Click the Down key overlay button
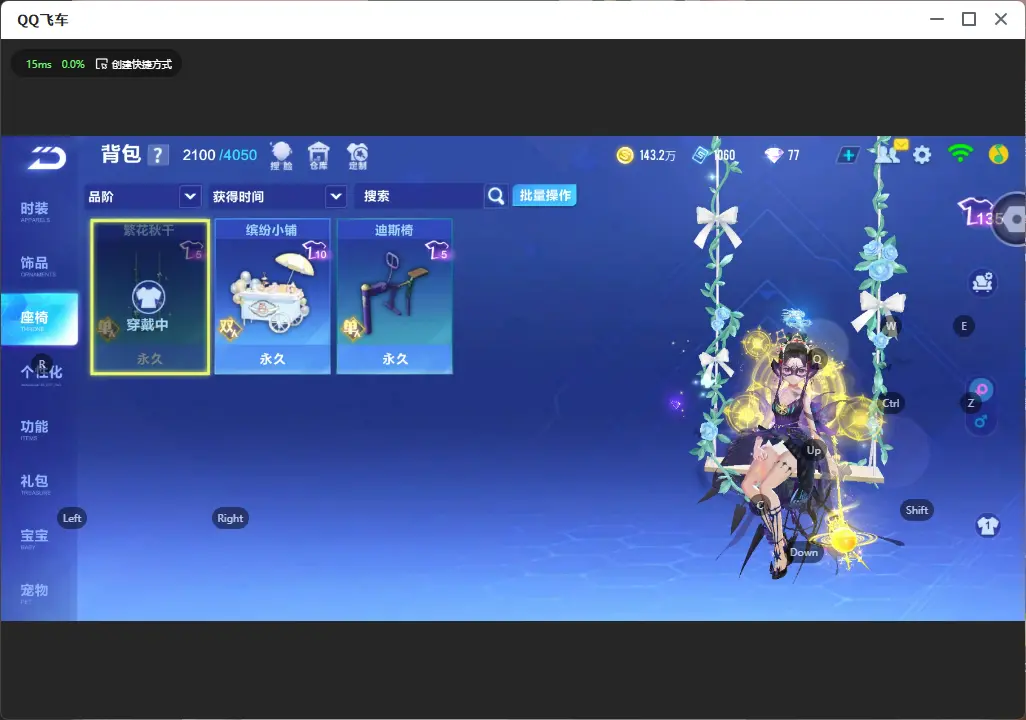The width and height of the screenshot is (1026, 720). (804, 552)
